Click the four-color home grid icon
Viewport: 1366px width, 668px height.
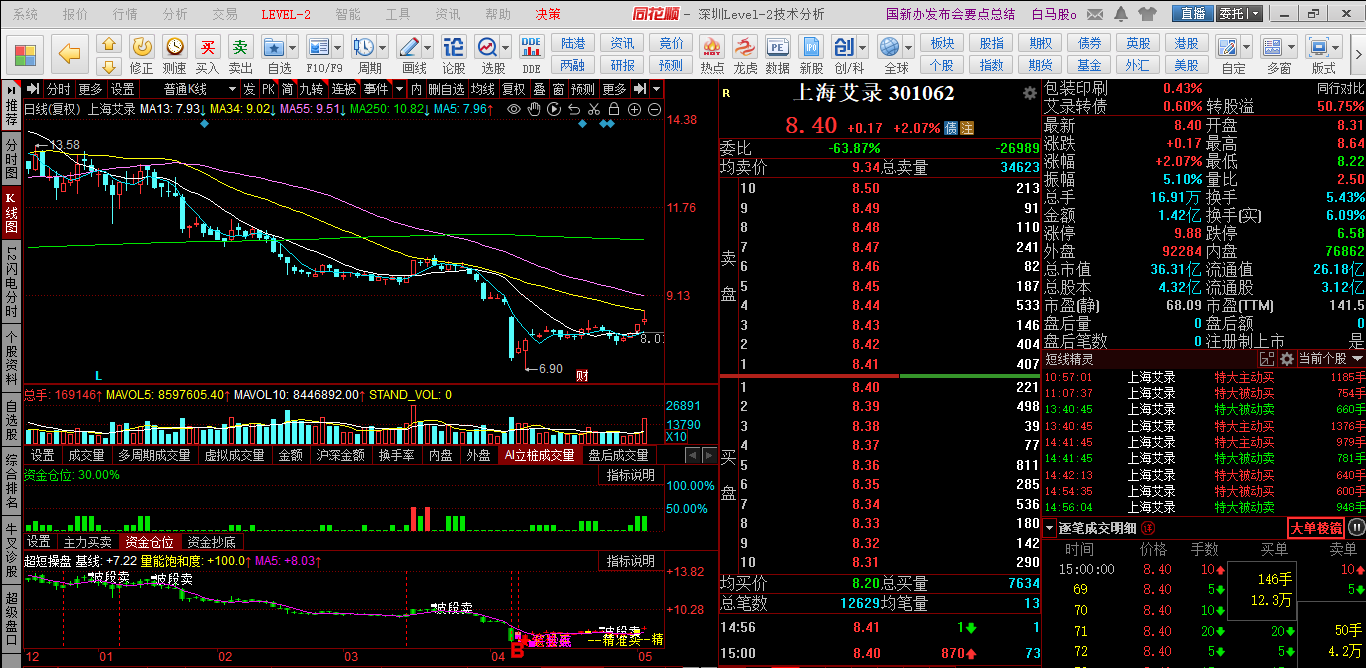[x=26, y=53]
